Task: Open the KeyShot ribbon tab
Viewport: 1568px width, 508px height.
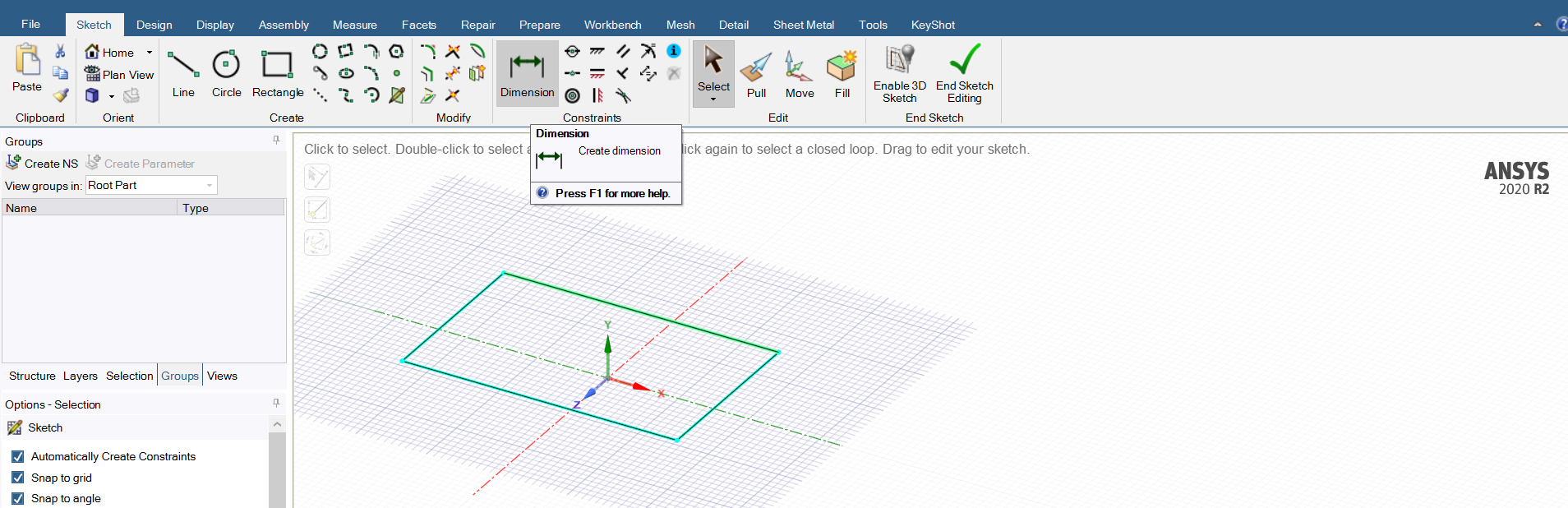Action: [933, 25]
